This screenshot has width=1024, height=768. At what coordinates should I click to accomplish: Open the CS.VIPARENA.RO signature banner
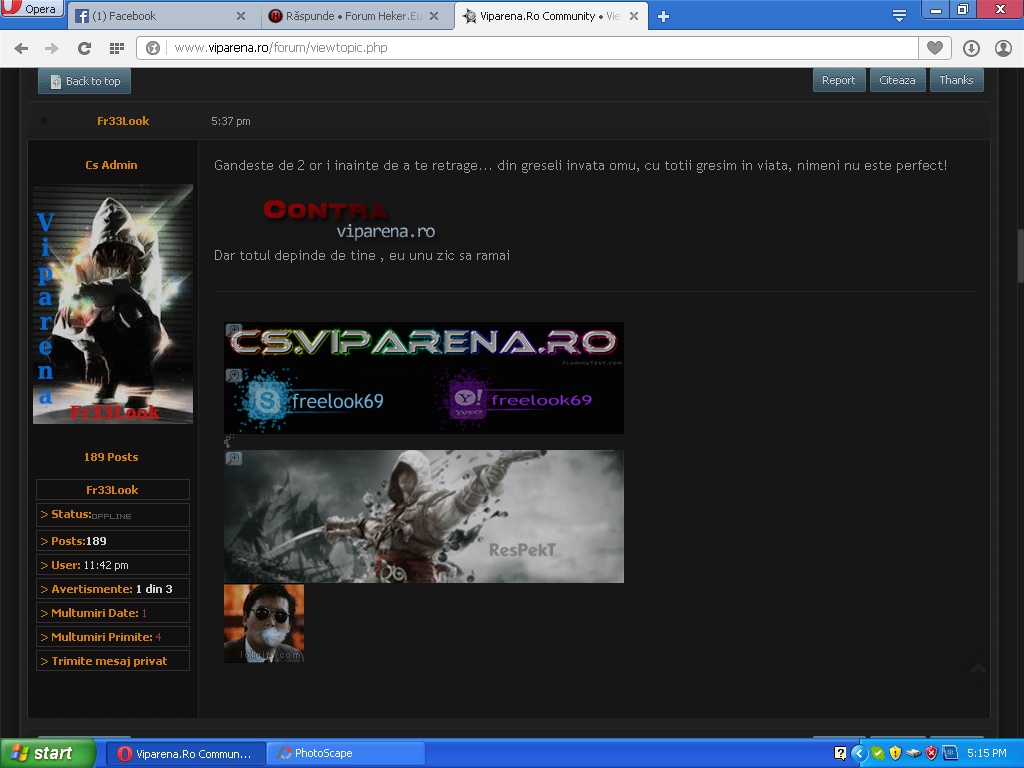tap(424, 344)
